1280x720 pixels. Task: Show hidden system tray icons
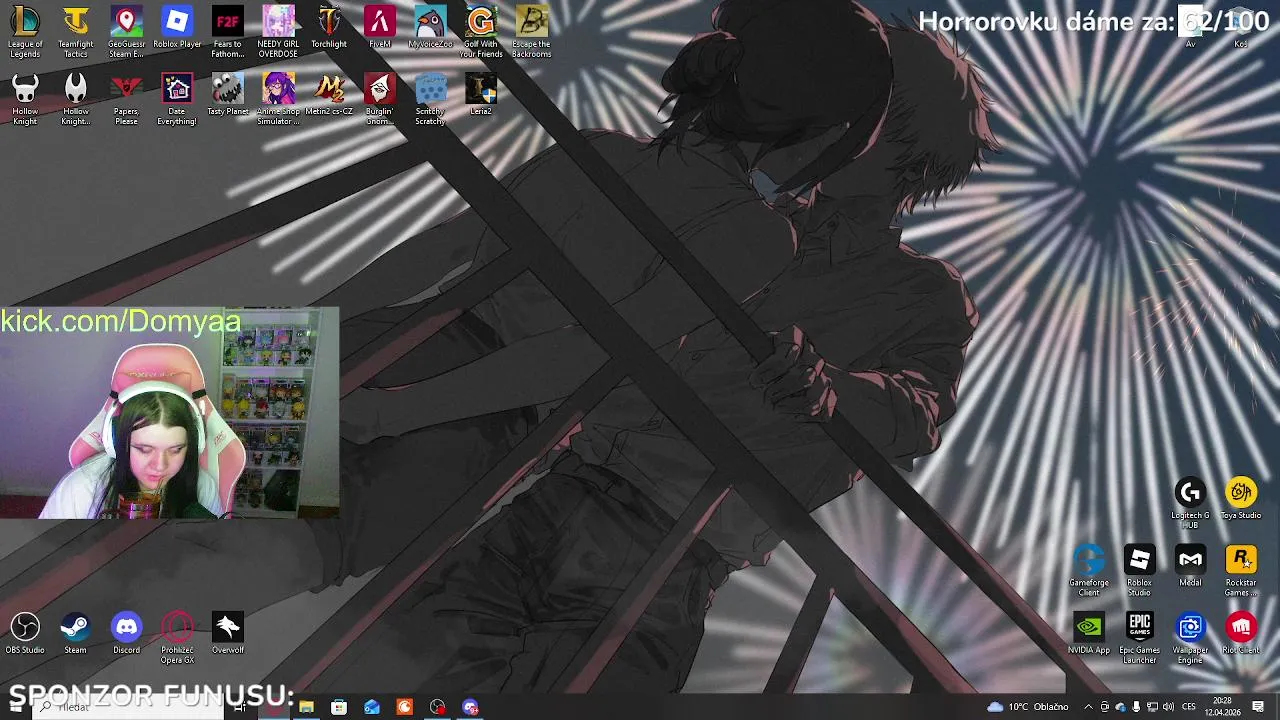click(x=1088, y=707)
